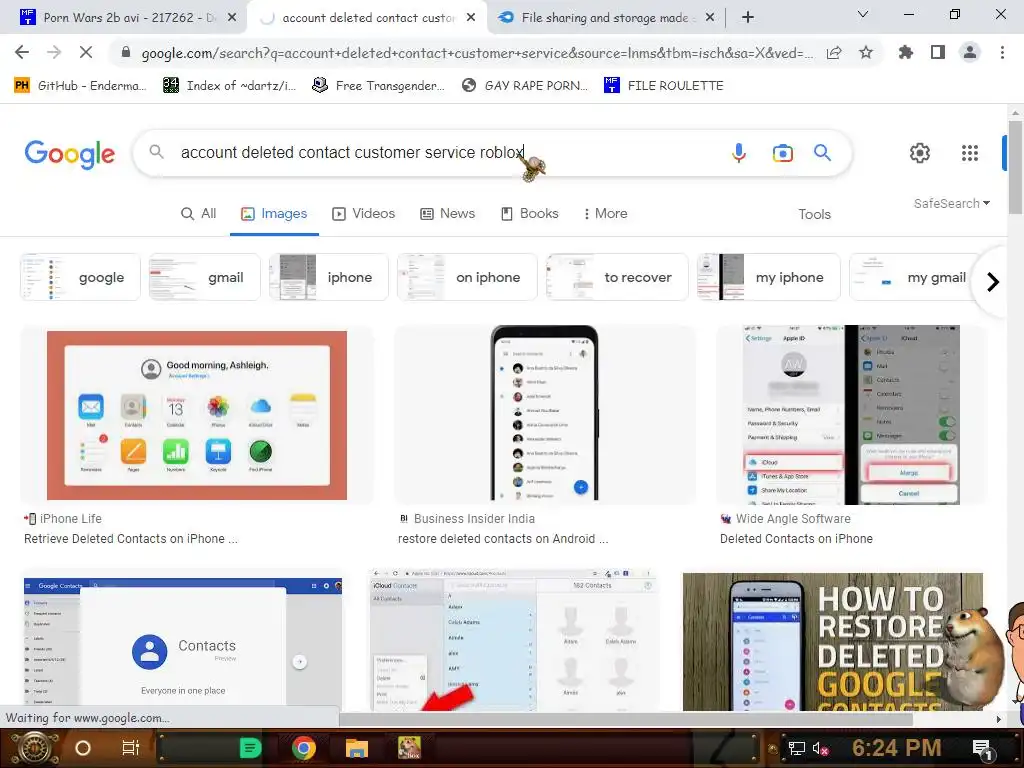This screenshot has height=768, width=1024.
Task: Open Task View on the taskbar
Action: coord(131,748)
